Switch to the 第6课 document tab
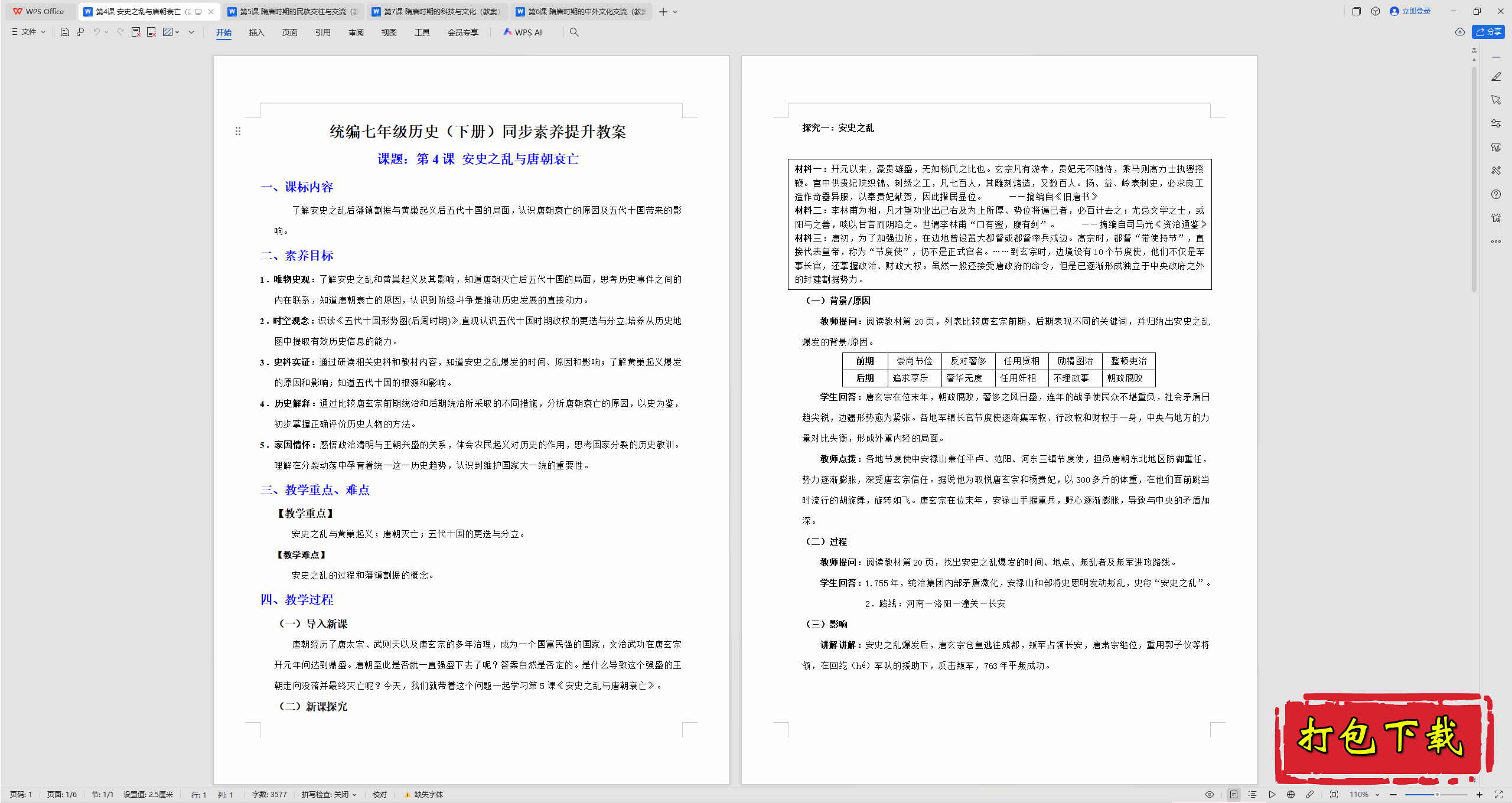Screen dimensions: 1512x803 [x=582, y=12]
